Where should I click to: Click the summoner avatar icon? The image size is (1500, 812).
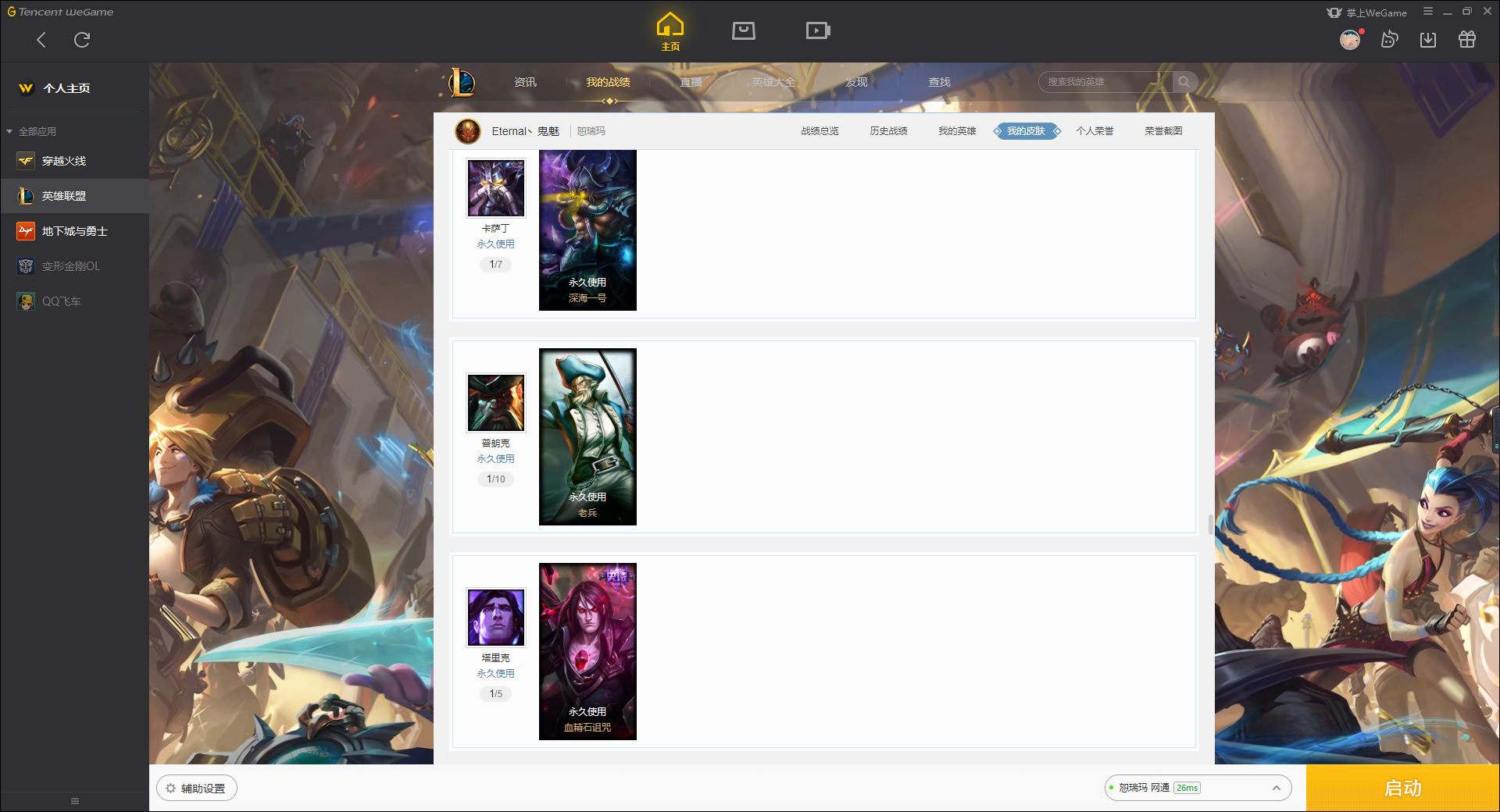[468, 131]
